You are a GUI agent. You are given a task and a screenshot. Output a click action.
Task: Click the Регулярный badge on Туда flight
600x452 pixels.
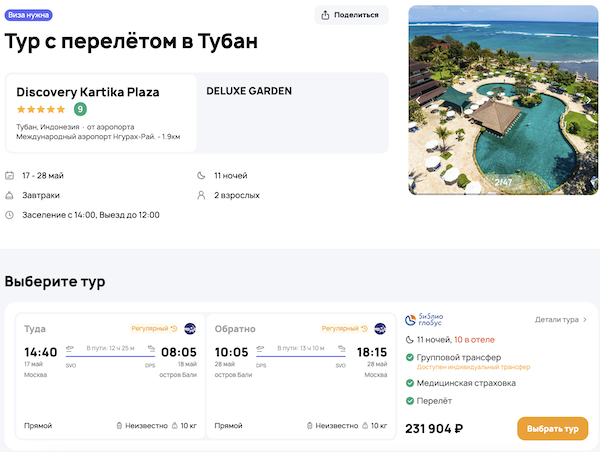(154, 328)
